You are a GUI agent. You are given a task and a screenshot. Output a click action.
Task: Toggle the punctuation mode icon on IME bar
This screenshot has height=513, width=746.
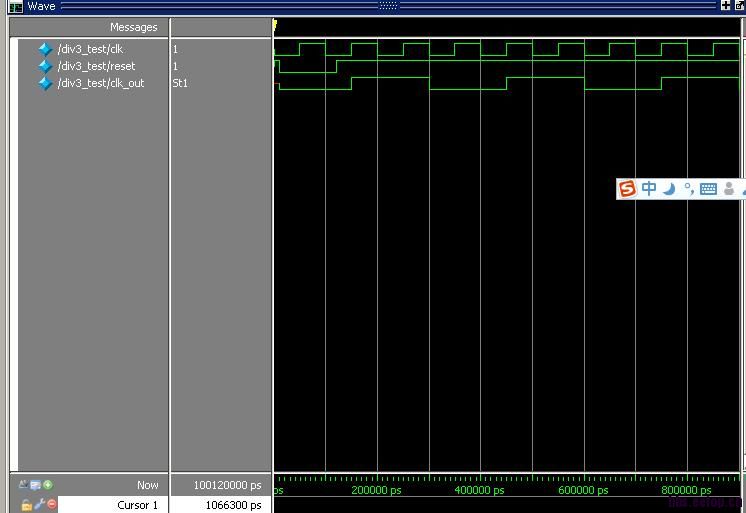click(x=688, y=189)
